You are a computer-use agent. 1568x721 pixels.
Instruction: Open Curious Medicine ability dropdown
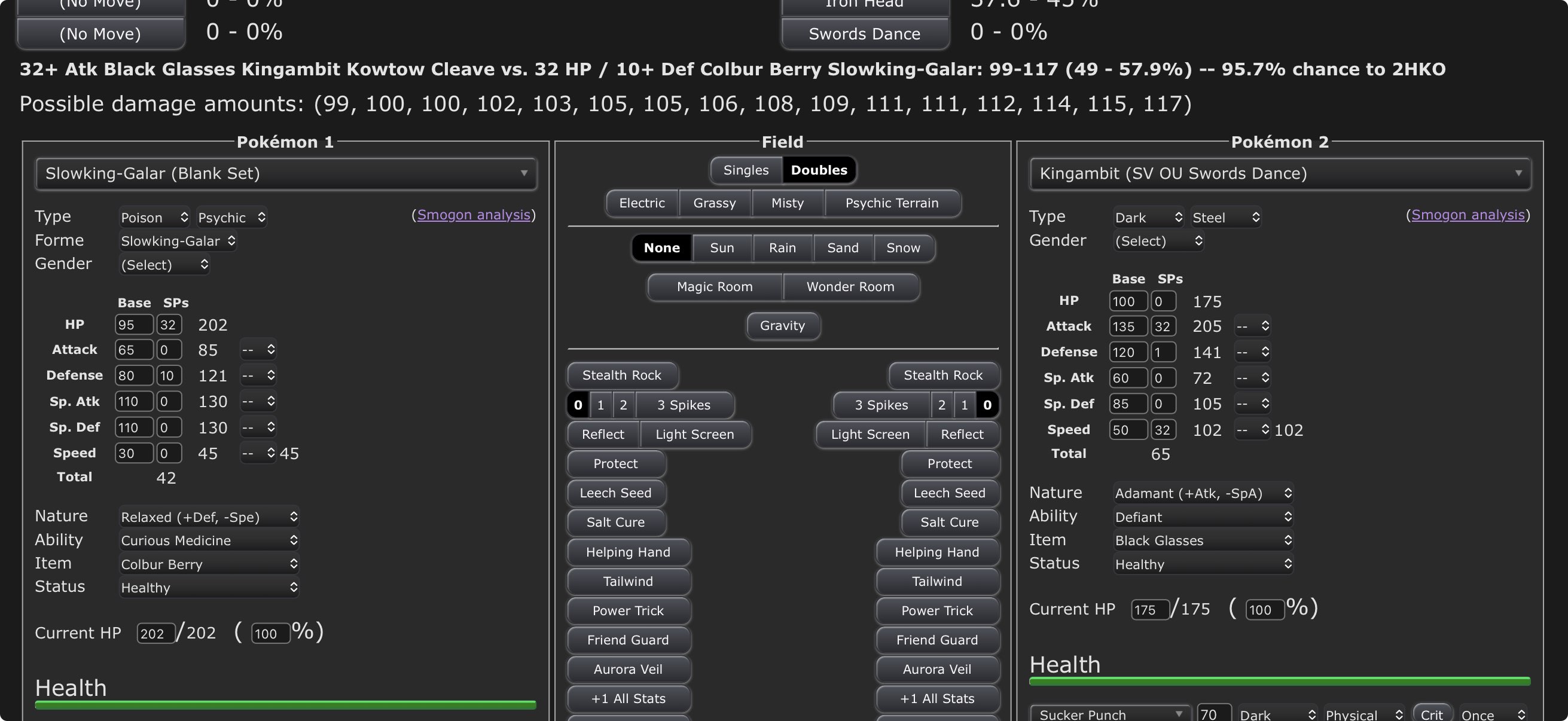[x=209, y=541]
